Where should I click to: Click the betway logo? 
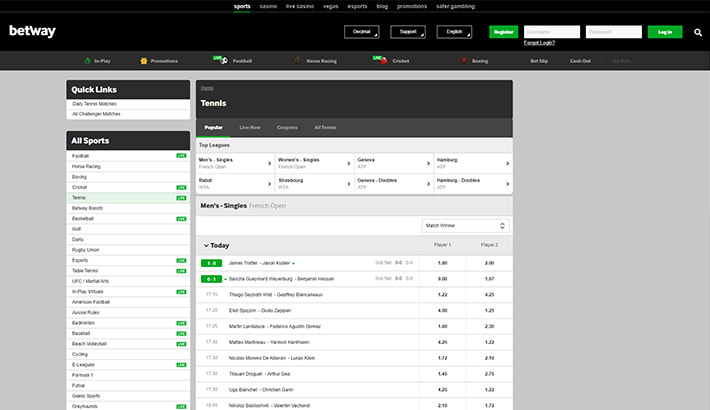[32, 31]
